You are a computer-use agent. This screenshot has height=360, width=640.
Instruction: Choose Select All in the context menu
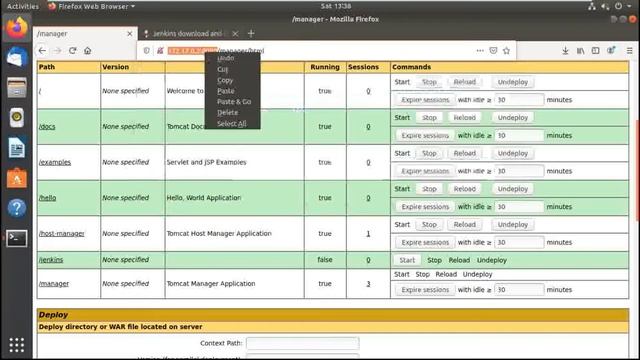[x=231, y=123]
